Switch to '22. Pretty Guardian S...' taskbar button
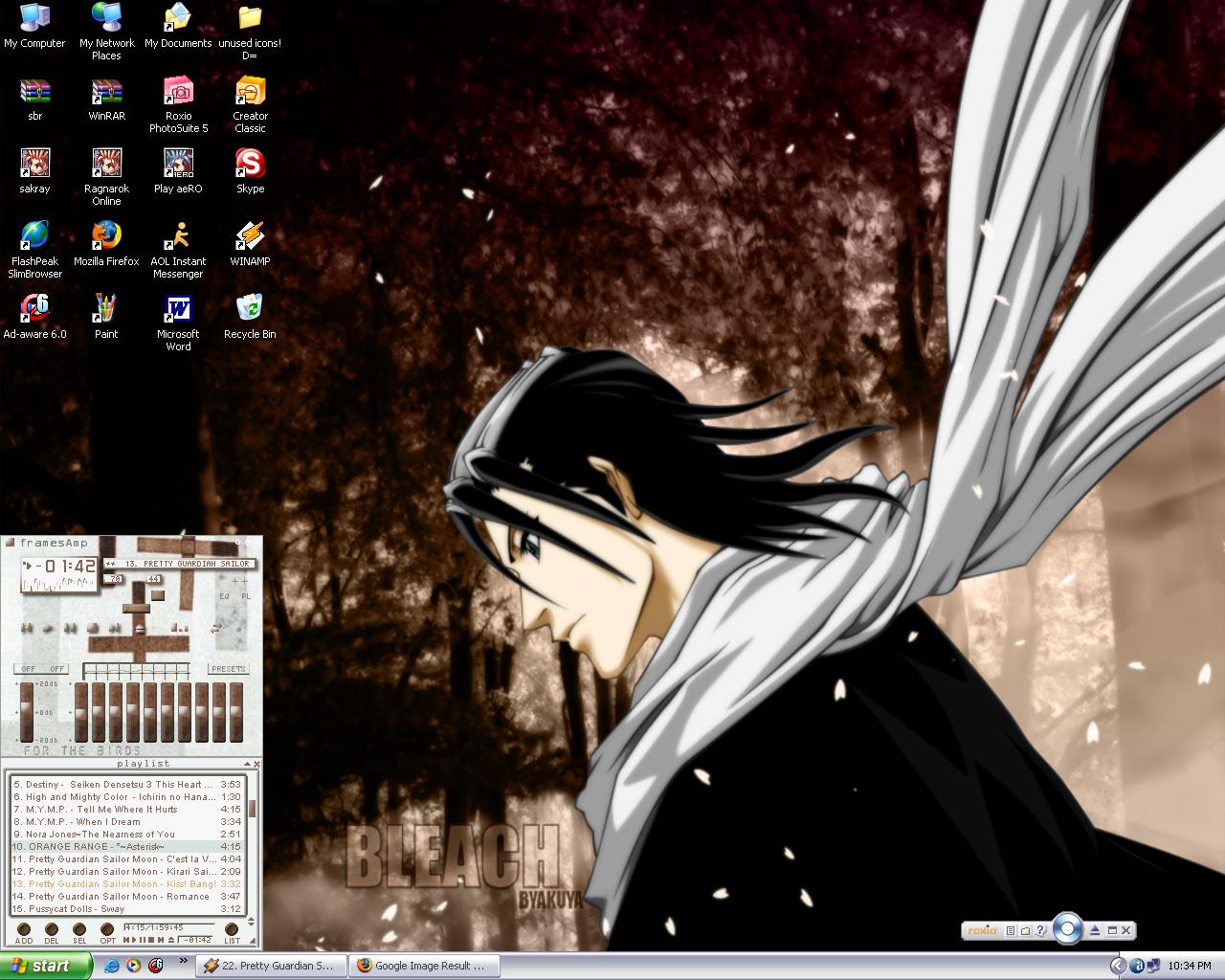1225x980 pixels. coord(270,966)
